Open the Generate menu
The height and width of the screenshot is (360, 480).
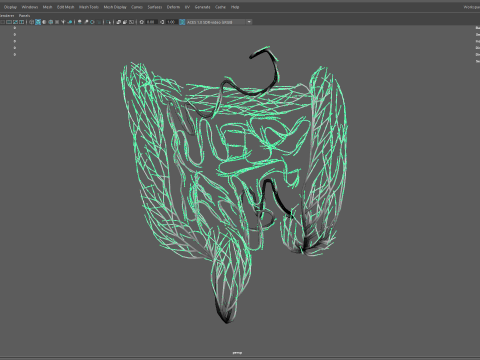click(202, 7)
